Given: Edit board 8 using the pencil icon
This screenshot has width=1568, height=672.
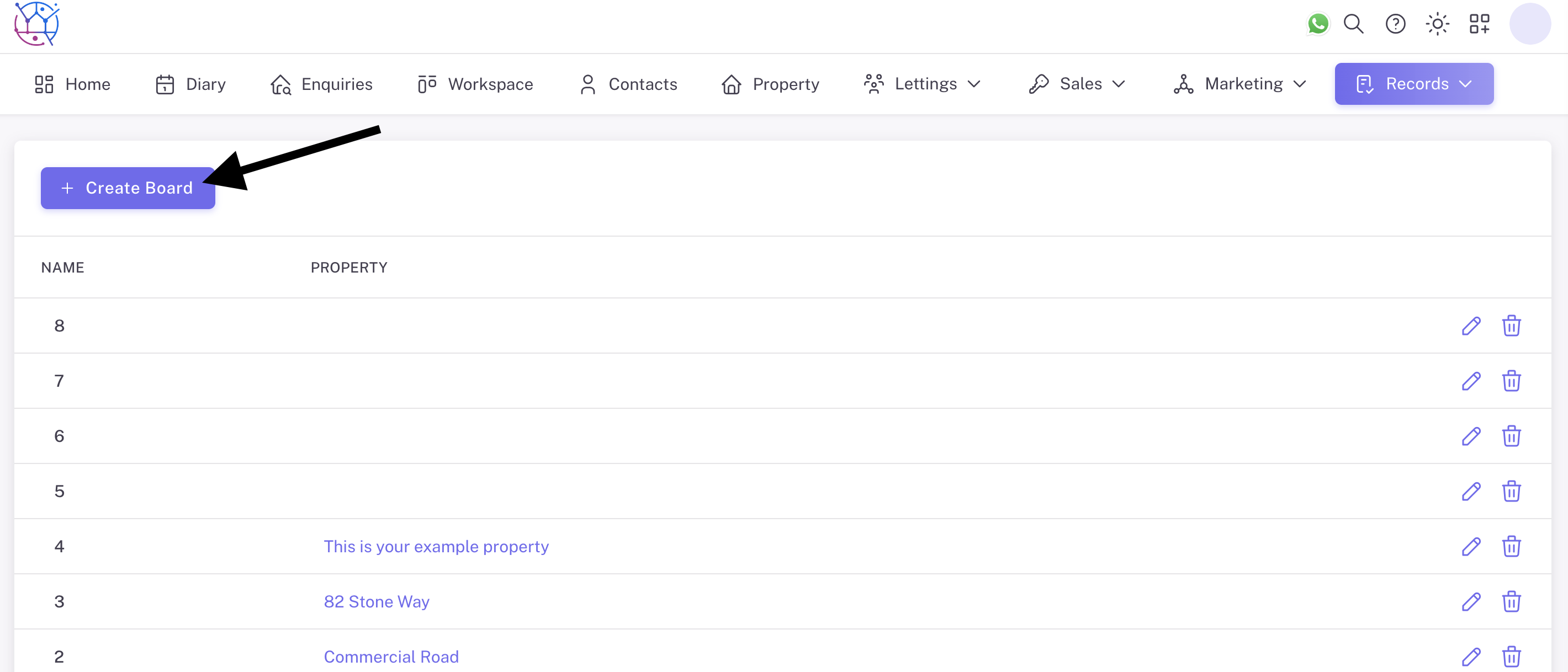Looking at the screenshot, I should click(1471, 326).
